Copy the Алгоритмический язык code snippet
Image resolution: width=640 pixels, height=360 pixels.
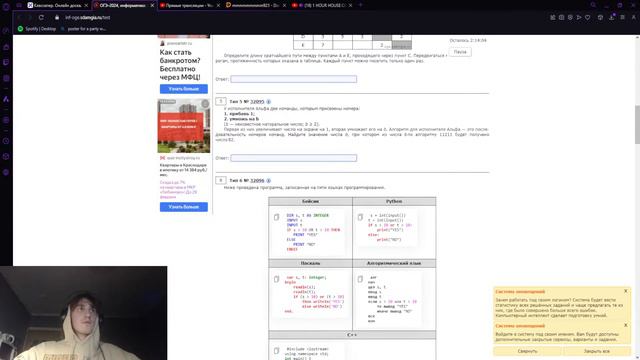[x=360, y=279]
